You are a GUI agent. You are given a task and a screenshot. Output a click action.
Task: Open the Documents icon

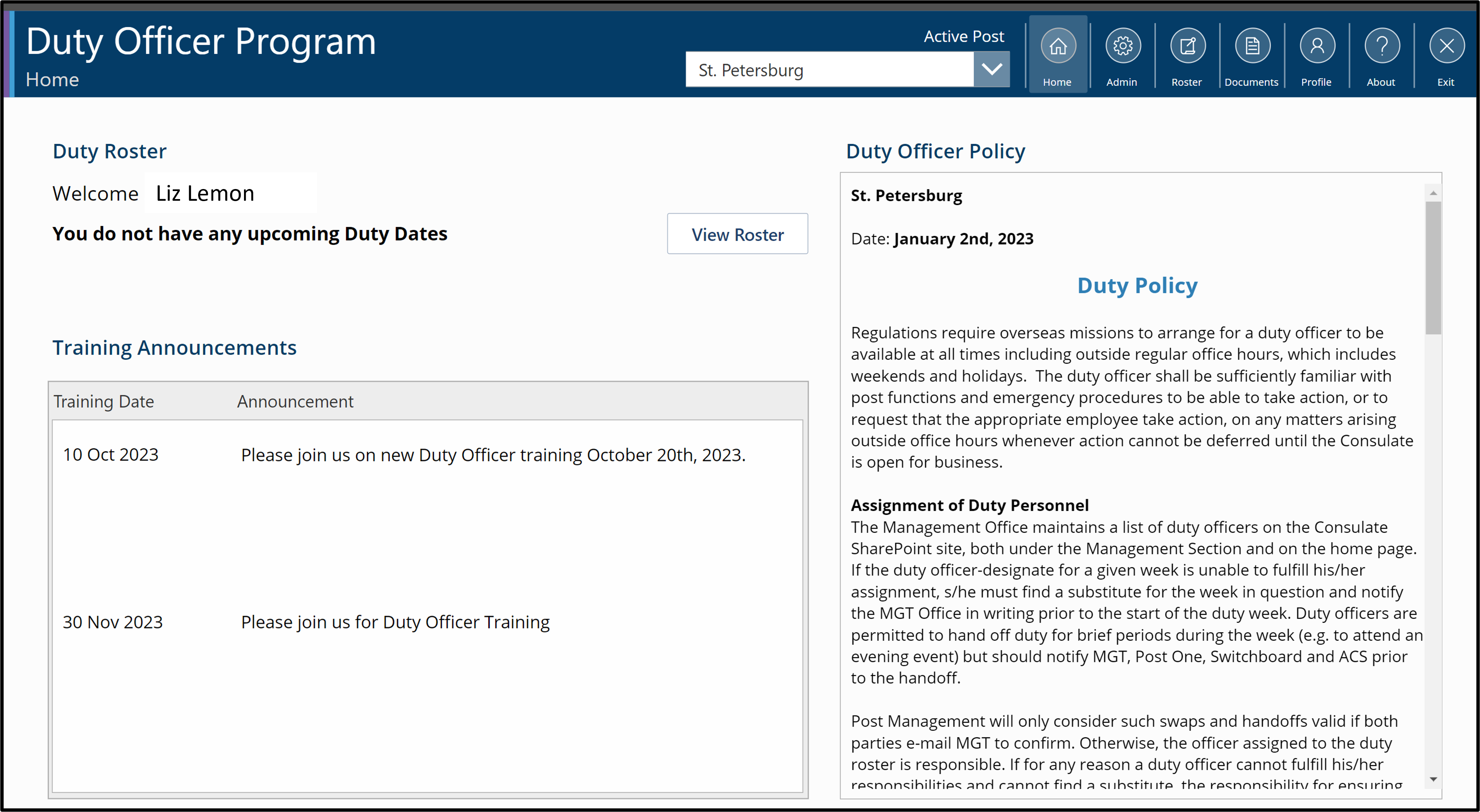1252,46
